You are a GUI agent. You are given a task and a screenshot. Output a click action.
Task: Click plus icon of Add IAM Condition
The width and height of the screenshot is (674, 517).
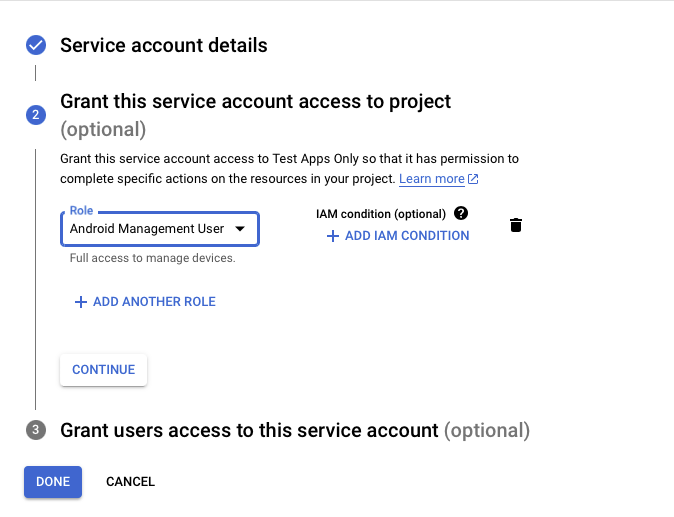click(333, 236)
